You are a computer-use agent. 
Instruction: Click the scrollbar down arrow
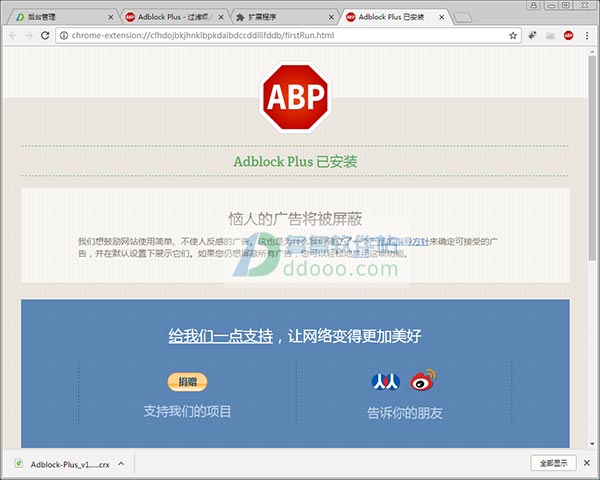[x=592, y=444]
